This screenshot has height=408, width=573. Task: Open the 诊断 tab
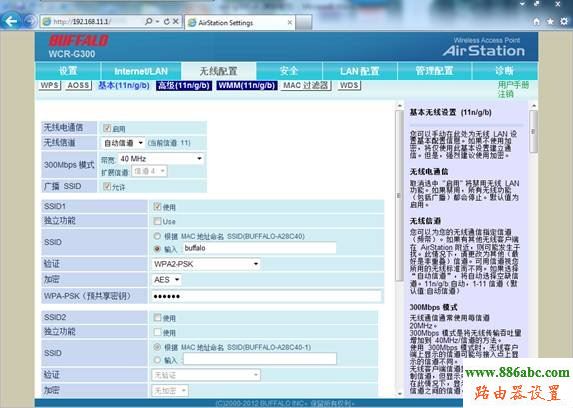pos(505,71)
